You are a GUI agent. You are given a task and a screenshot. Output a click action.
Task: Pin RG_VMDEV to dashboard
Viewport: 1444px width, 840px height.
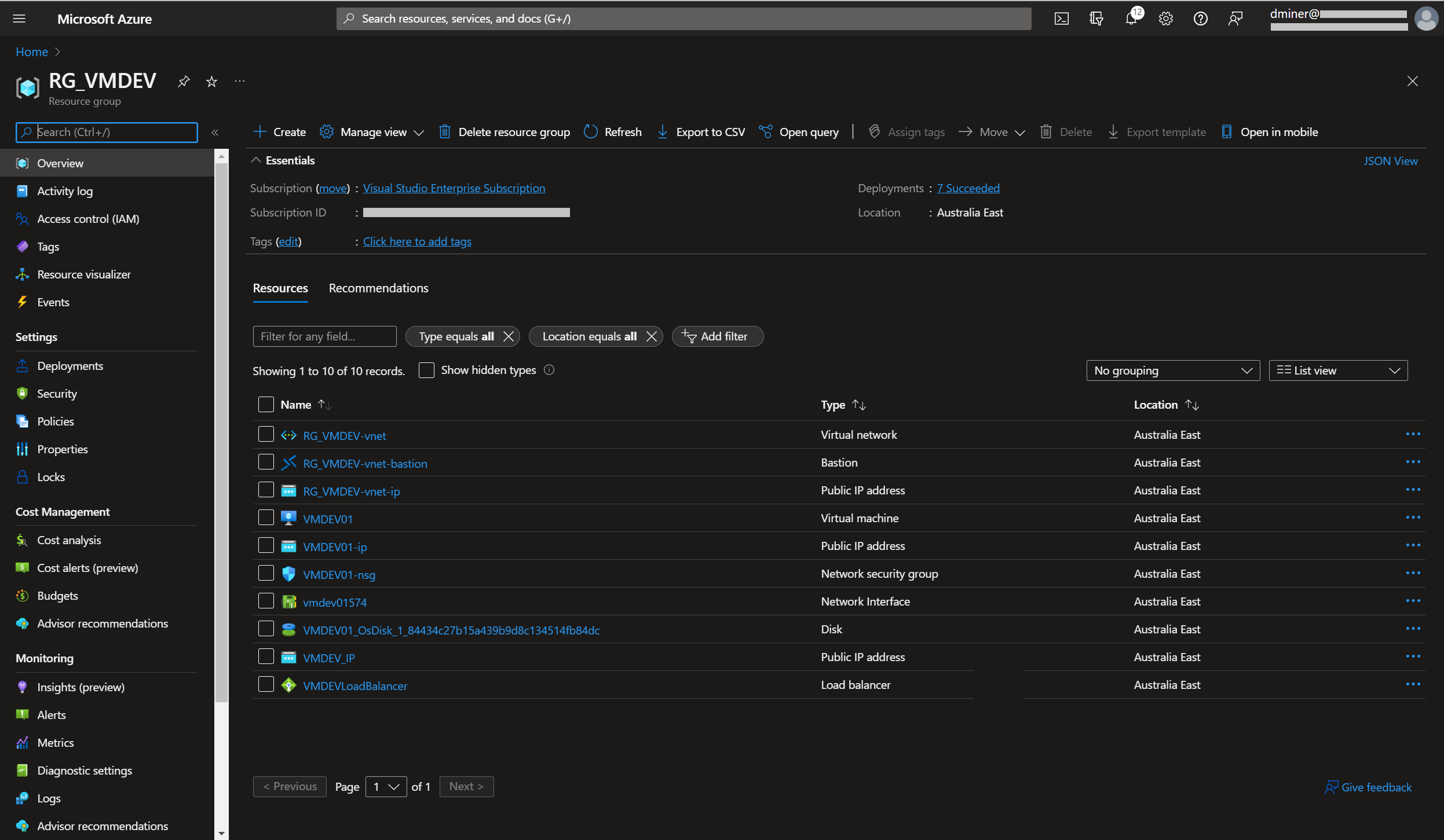184,82
